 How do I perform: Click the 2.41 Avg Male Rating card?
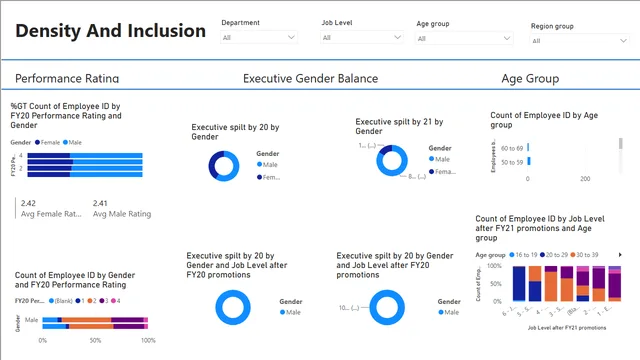point(122,209)
